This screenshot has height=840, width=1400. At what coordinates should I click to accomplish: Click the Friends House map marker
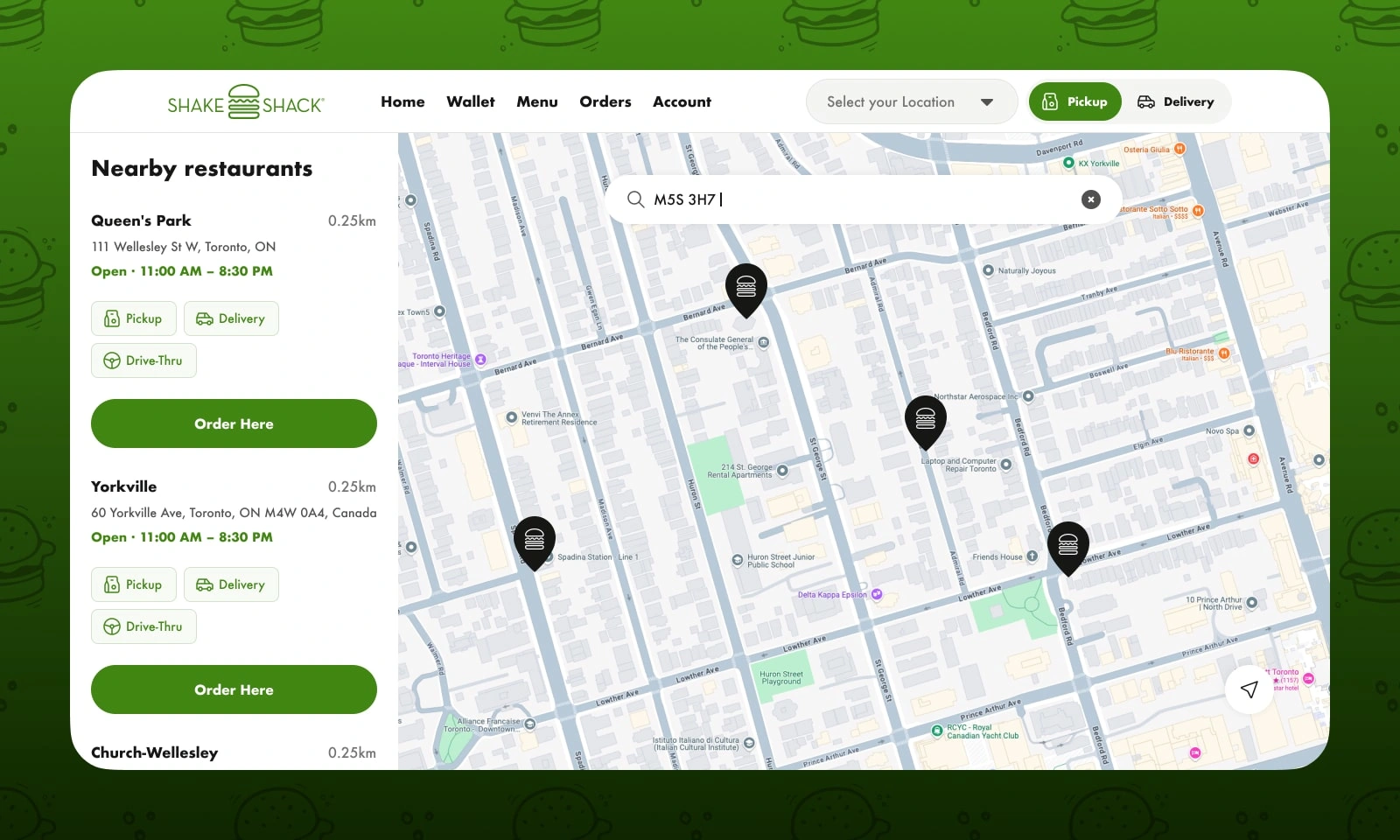click(1032, 556)
